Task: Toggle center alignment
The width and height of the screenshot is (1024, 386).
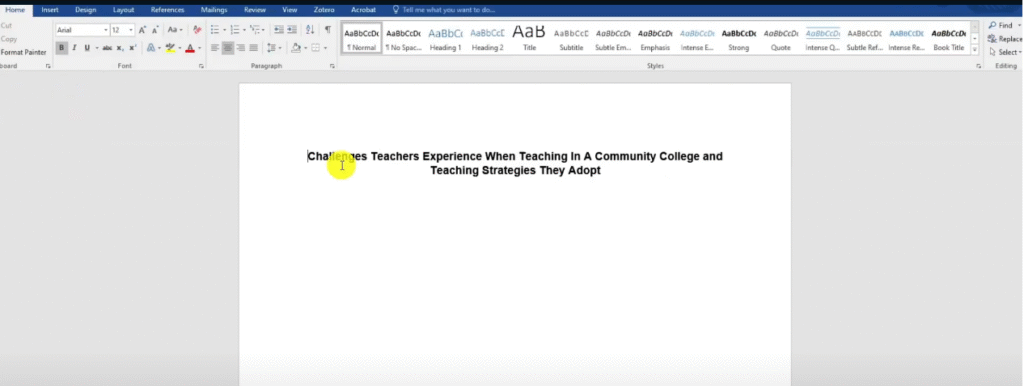Action: [228, 48]
